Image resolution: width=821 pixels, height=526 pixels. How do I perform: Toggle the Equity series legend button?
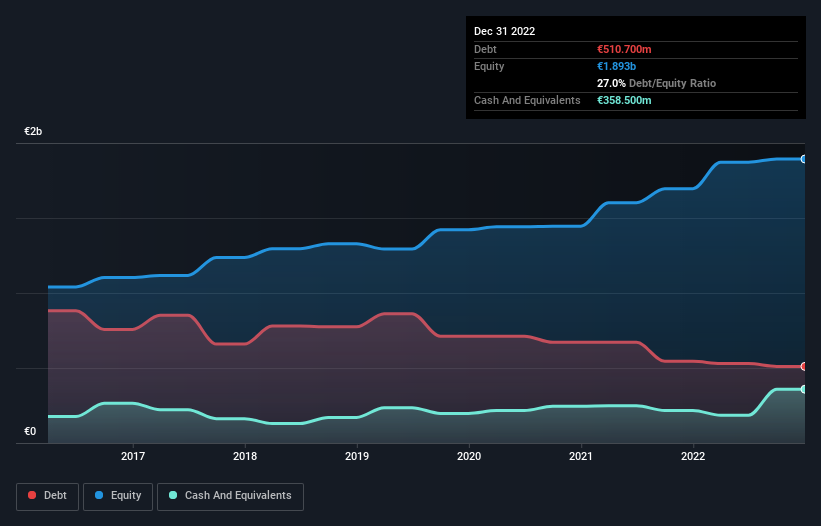[x=118, y=496]
